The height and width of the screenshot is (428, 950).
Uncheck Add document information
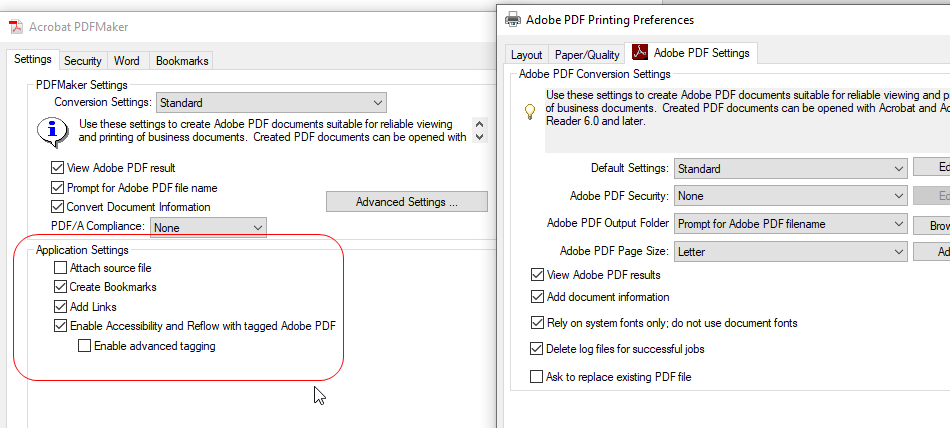tap(537, 297)
